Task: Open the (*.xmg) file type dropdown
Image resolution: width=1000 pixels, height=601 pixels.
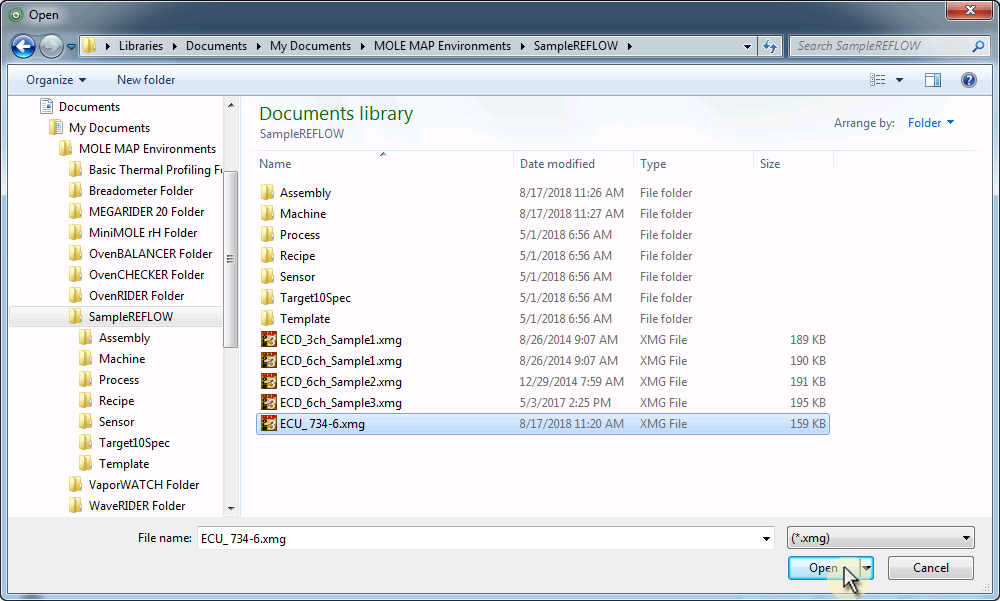Action: [881, 538]
